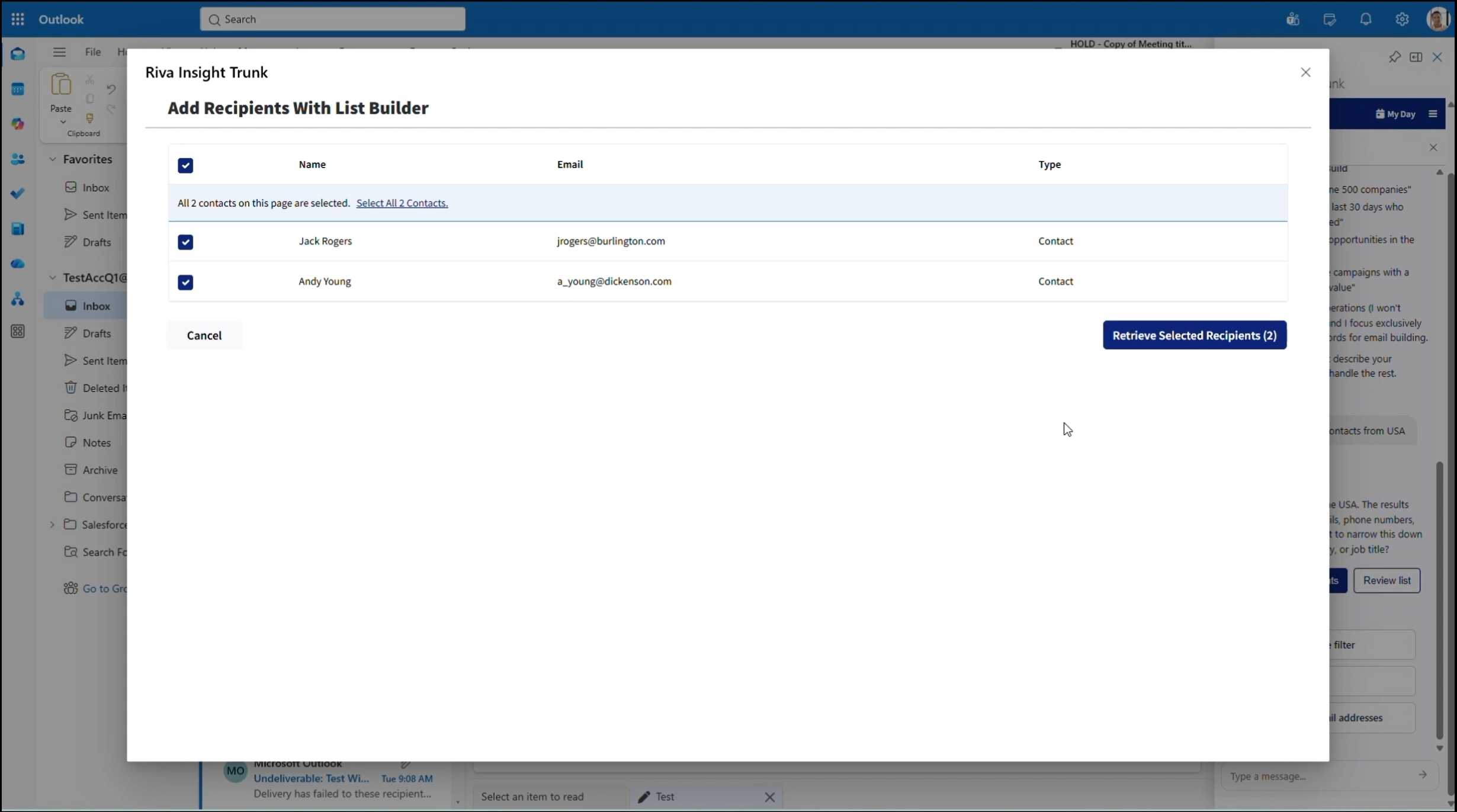The width and height of the screenshot is (1457, 812).
Task: Click Select All 2 Contacts link
Action: pos(402,203)
